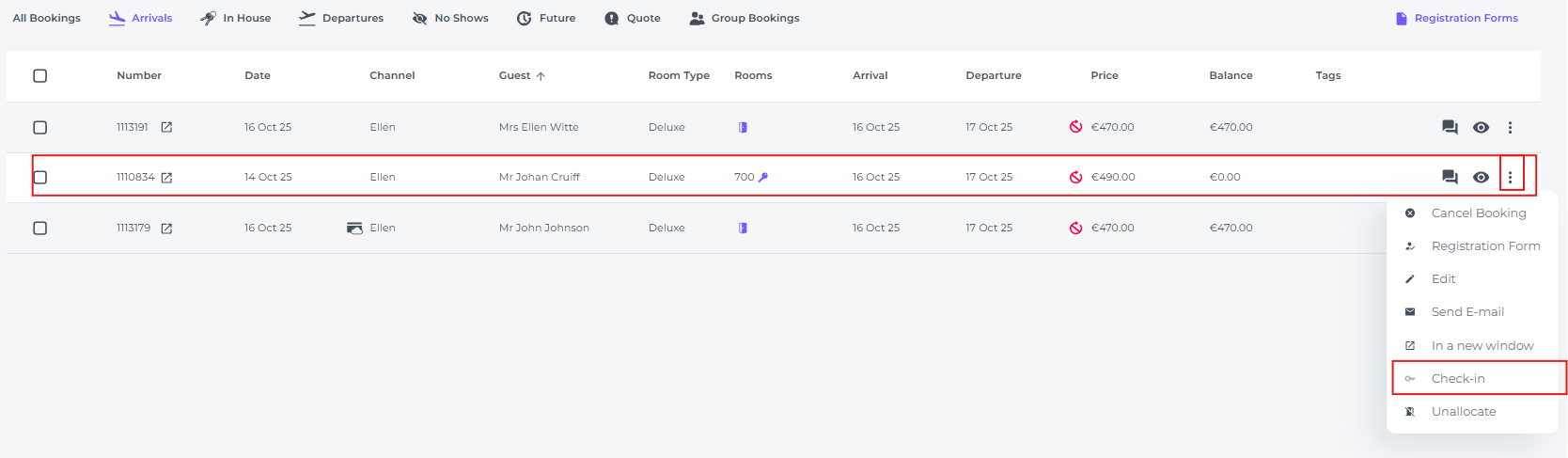The image size is (1568, 458).
Task: Click the chat icon for Mrs Ellen Witte
Action: [1450, 127]
